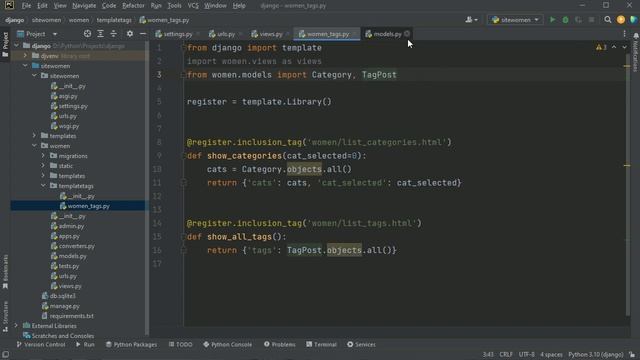Open sitewomen run configuration dropdown
This screenshot has height=360, width=640.
click(x=516, y=20)
